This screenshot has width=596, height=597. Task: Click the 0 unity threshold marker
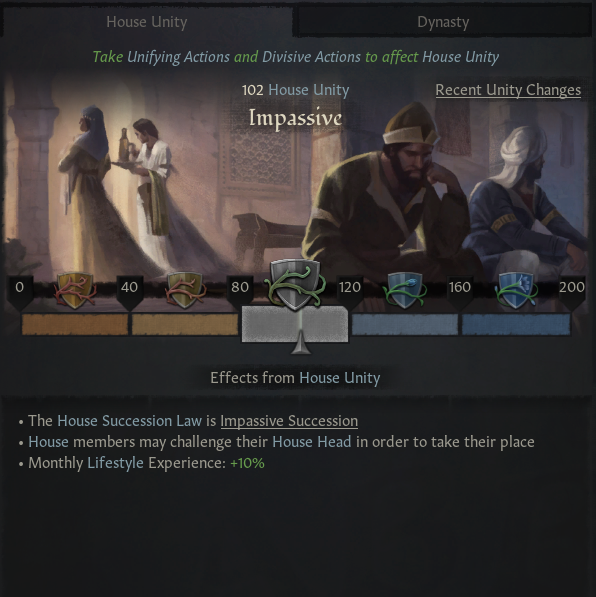point(20,292)
